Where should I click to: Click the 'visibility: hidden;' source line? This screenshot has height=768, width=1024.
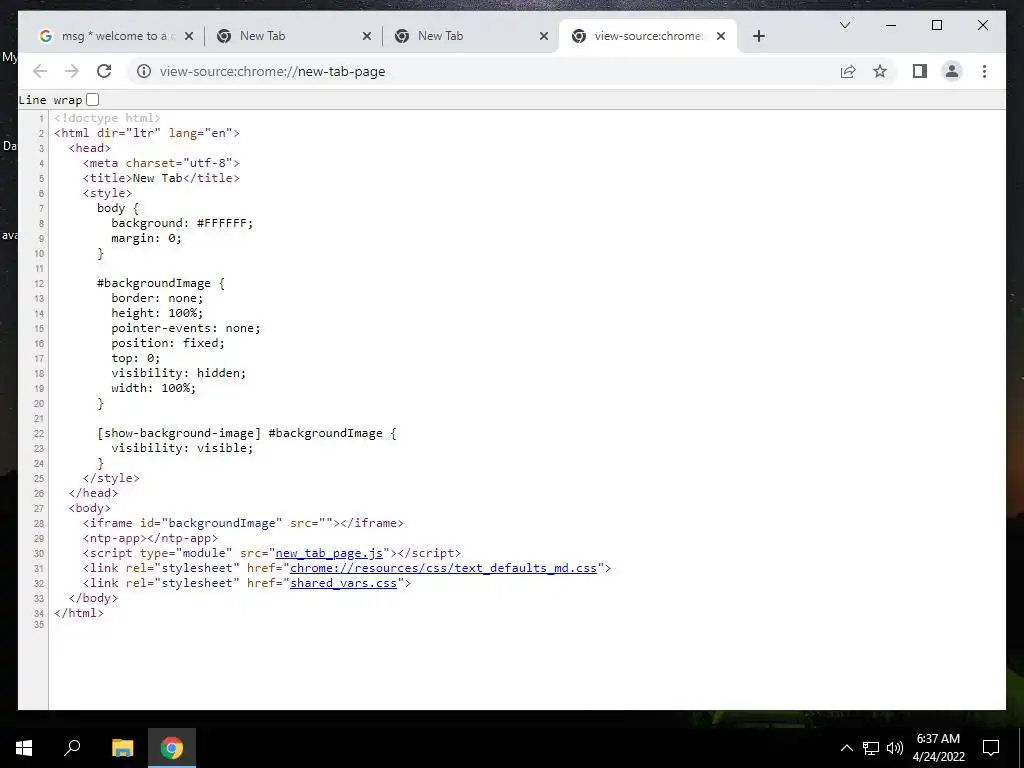(179, 374)
